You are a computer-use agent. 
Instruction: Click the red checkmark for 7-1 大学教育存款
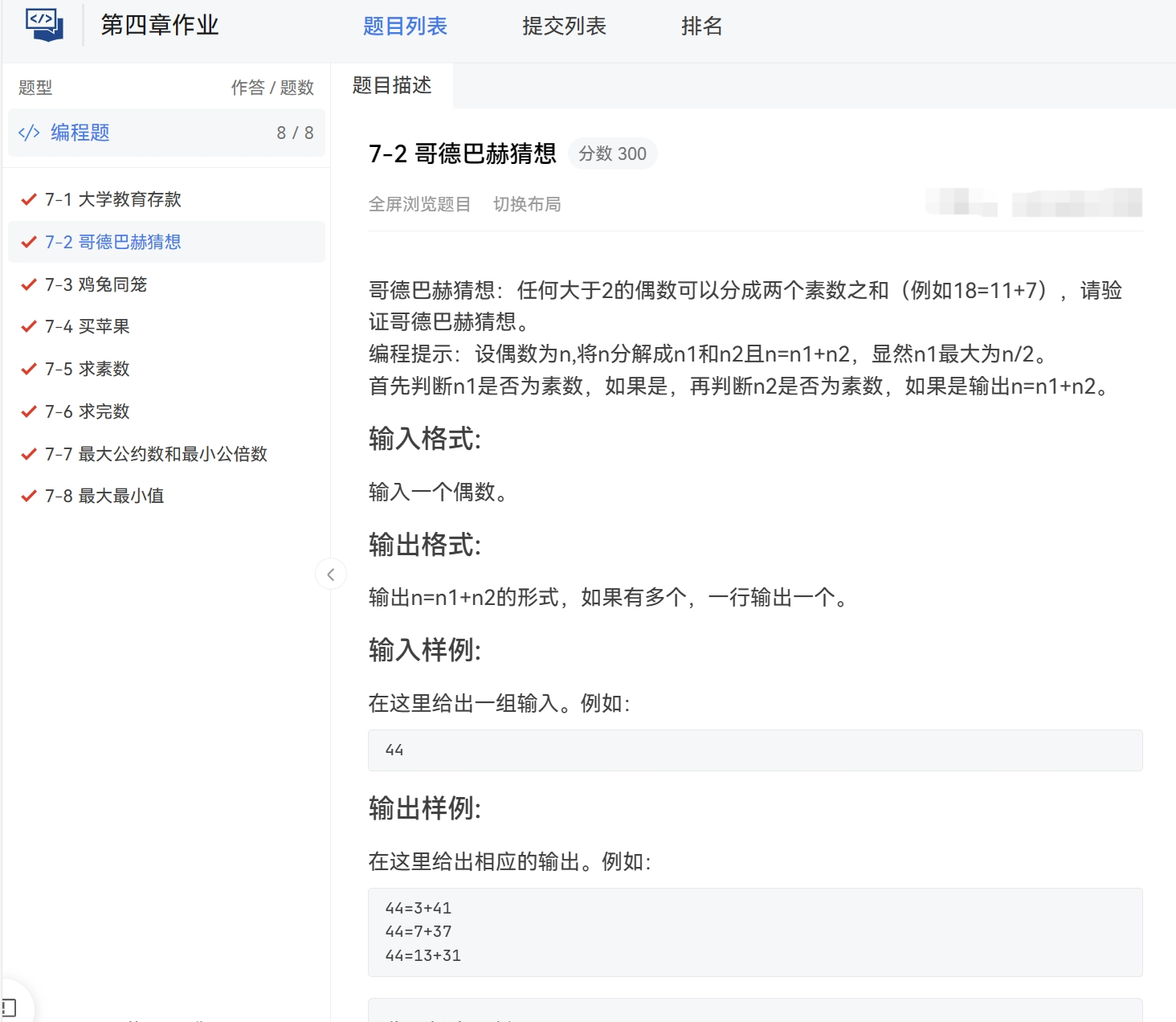pyautogui.click(x=29, y=199)
